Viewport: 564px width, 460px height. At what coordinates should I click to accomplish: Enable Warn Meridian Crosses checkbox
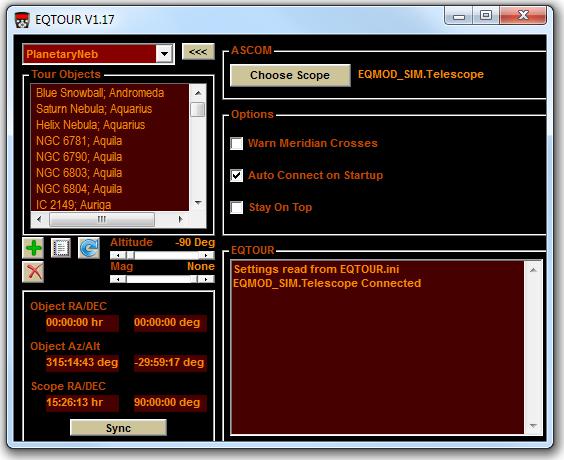point(236,143)
